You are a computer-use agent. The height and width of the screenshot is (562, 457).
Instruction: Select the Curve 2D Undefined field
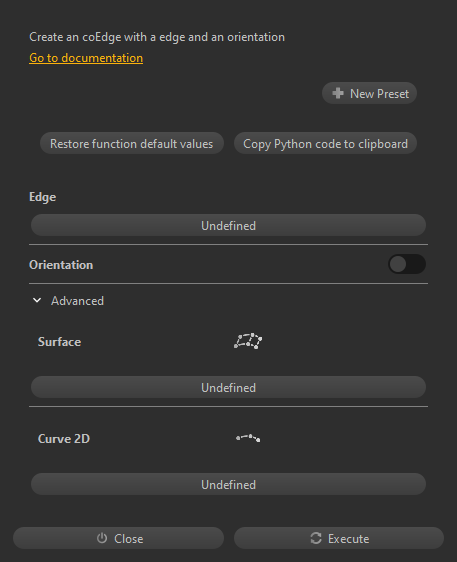[228, 484]
